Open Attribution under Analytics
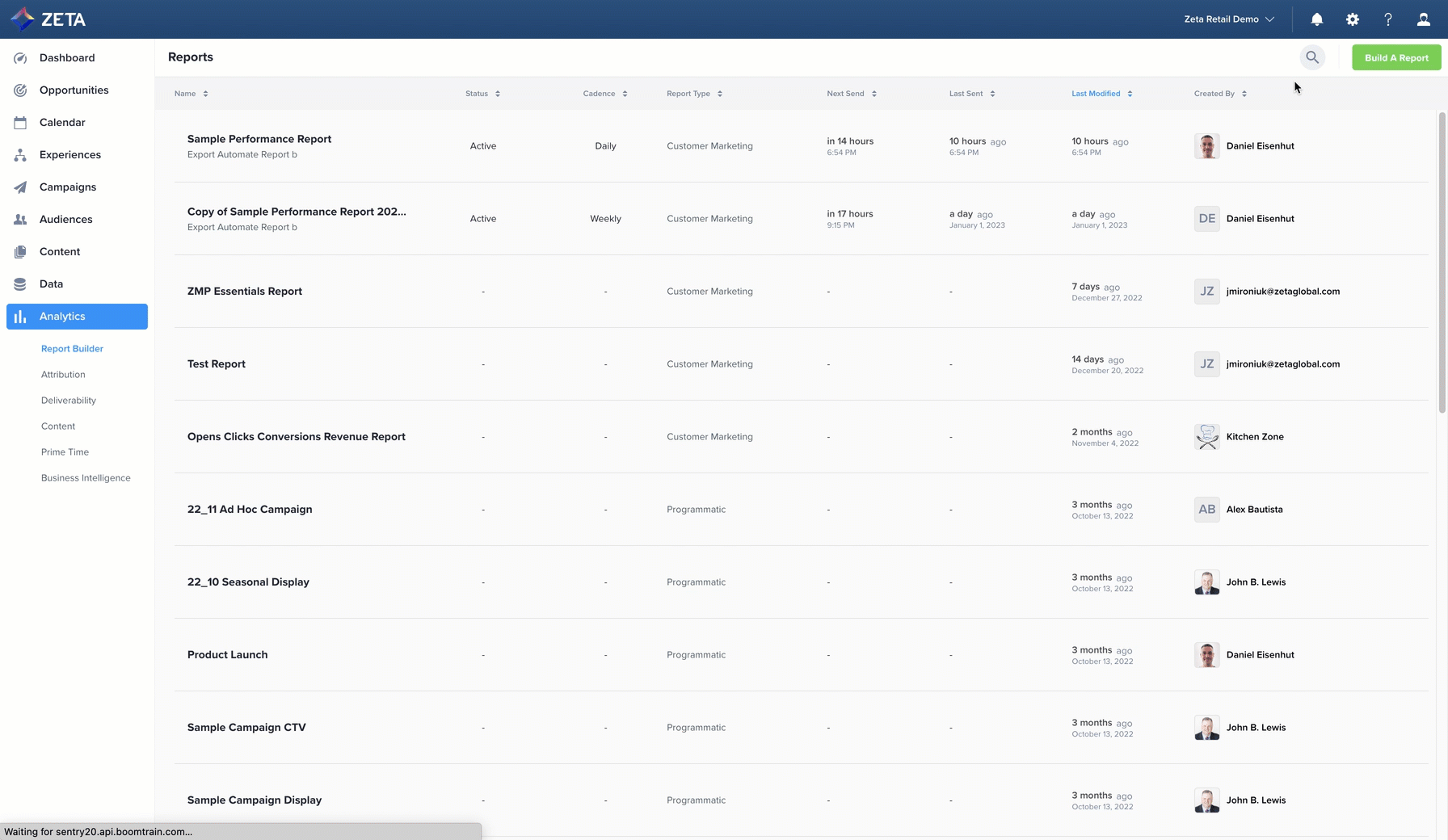1448x840 pixels. [63, 375]
